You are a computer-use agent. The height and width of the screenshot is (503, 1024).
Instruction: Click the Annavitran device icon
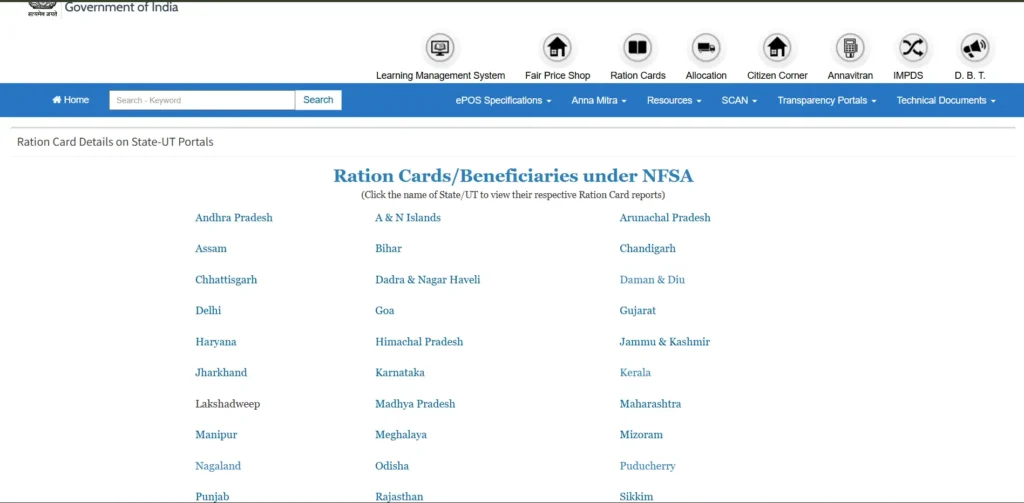pos(850,48)
